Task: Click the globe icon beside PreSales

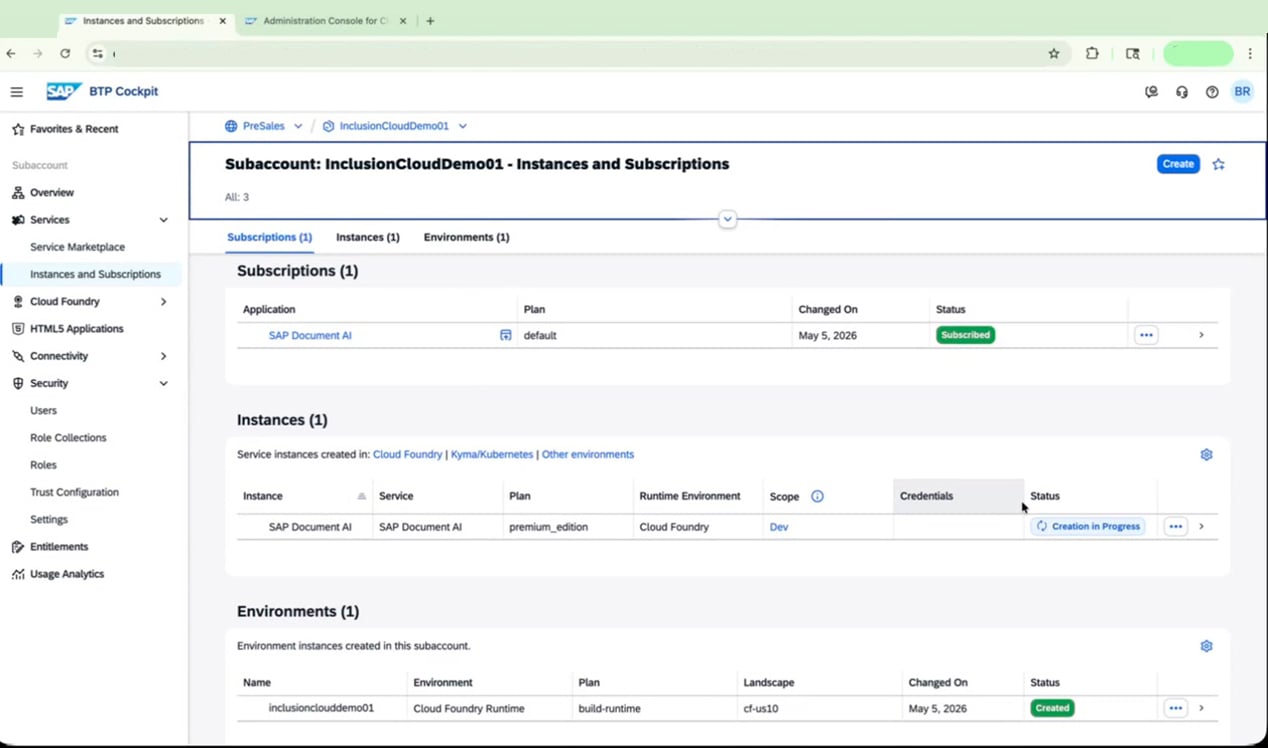Action: (x=231, y=127)
